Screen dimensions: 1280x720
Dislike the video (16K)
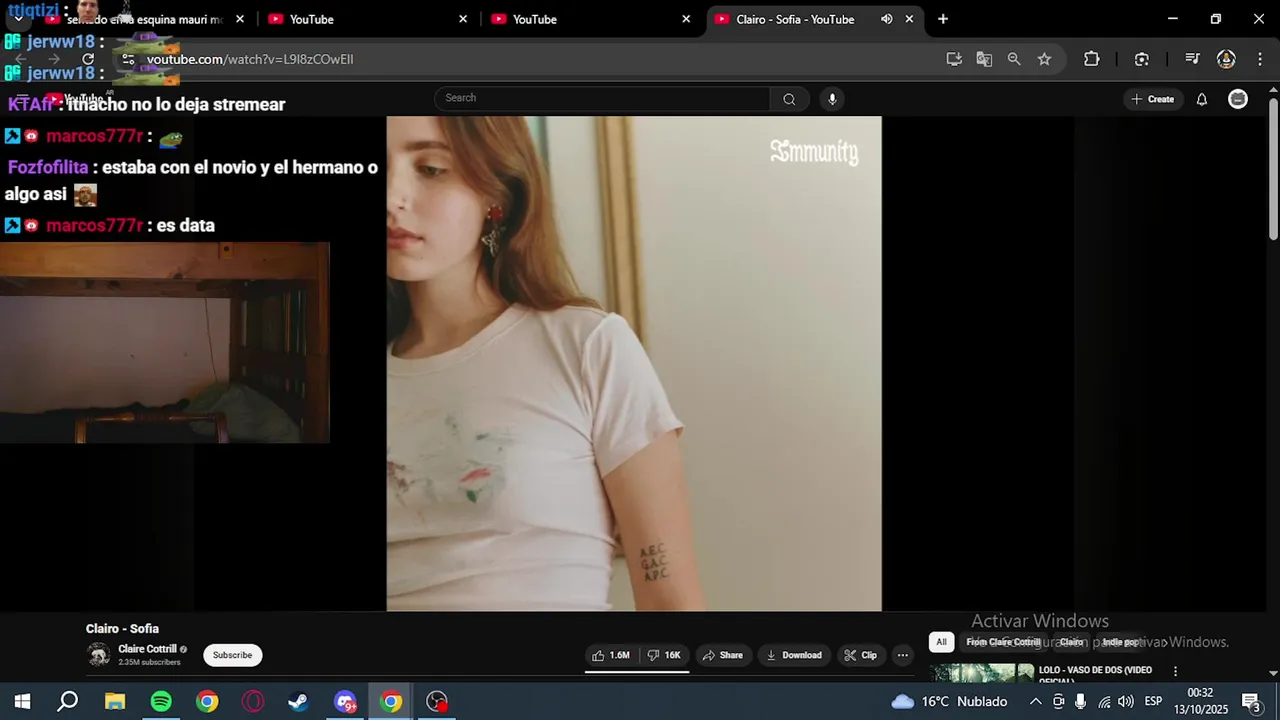[664, 655]
